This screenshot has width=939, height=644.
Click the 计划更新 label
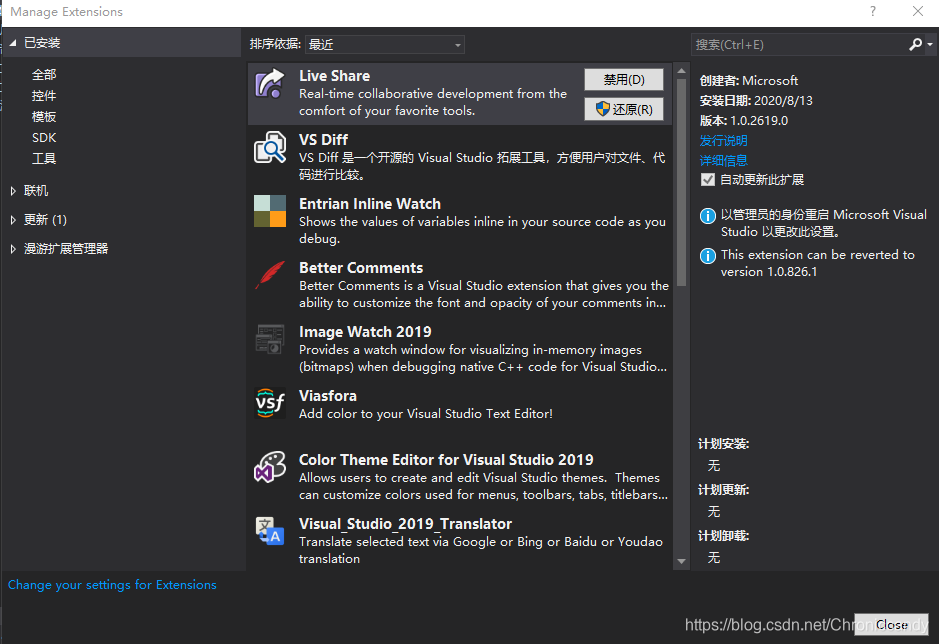723,490
